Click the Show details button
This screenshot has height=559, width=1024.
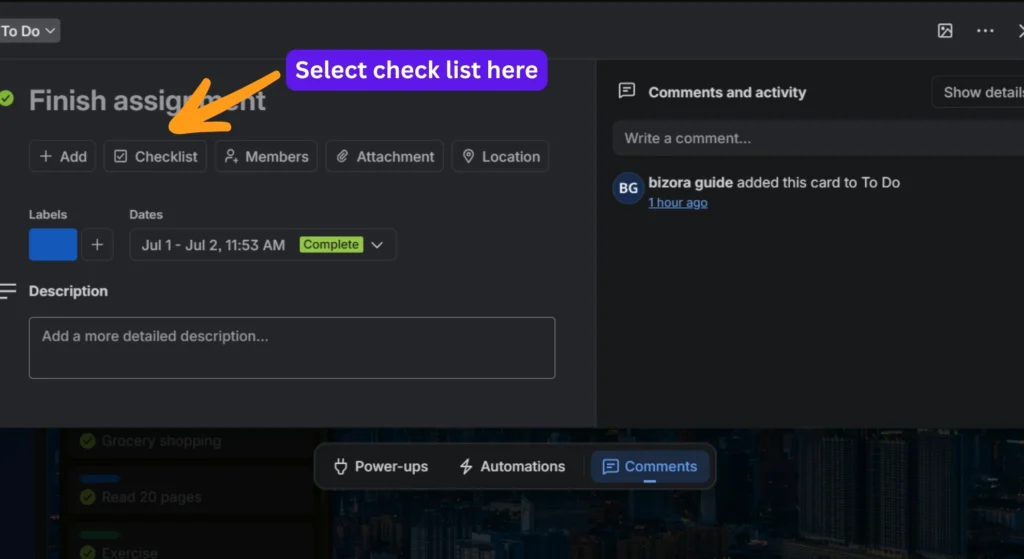click(x=978, y=92)
